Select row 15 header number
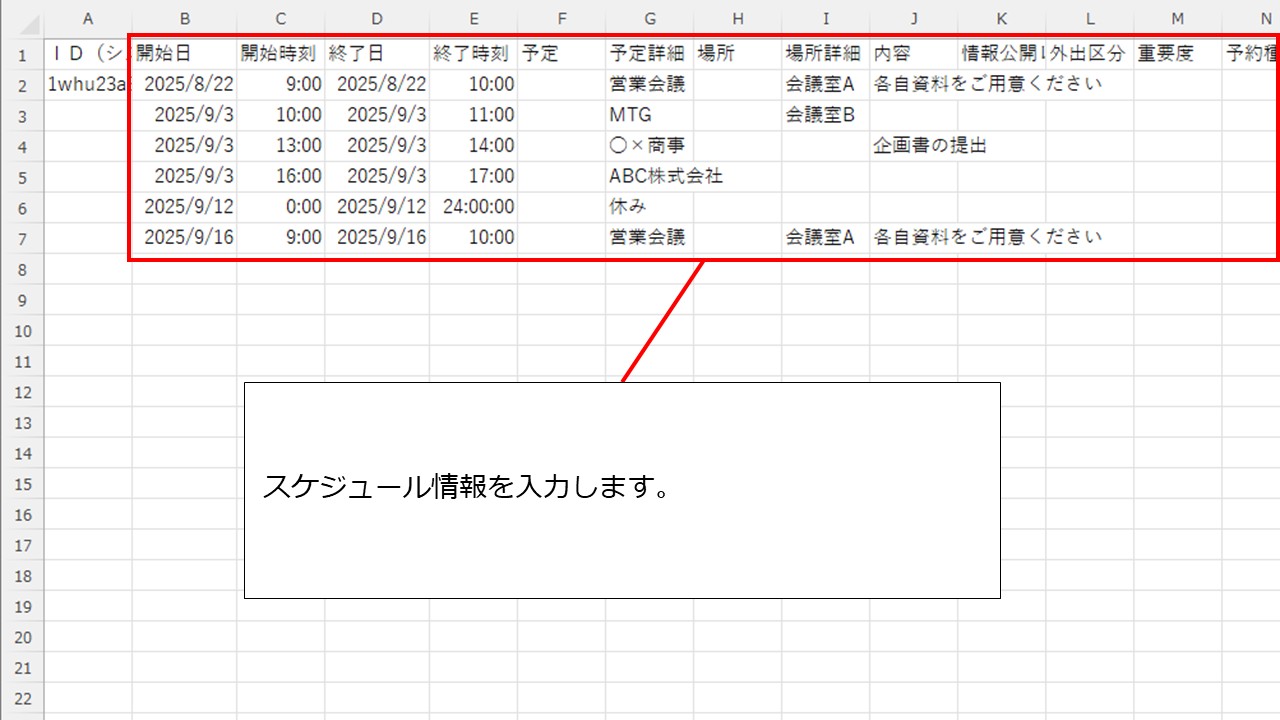Screen dimensions: 1280x720 tap(22, 484)
